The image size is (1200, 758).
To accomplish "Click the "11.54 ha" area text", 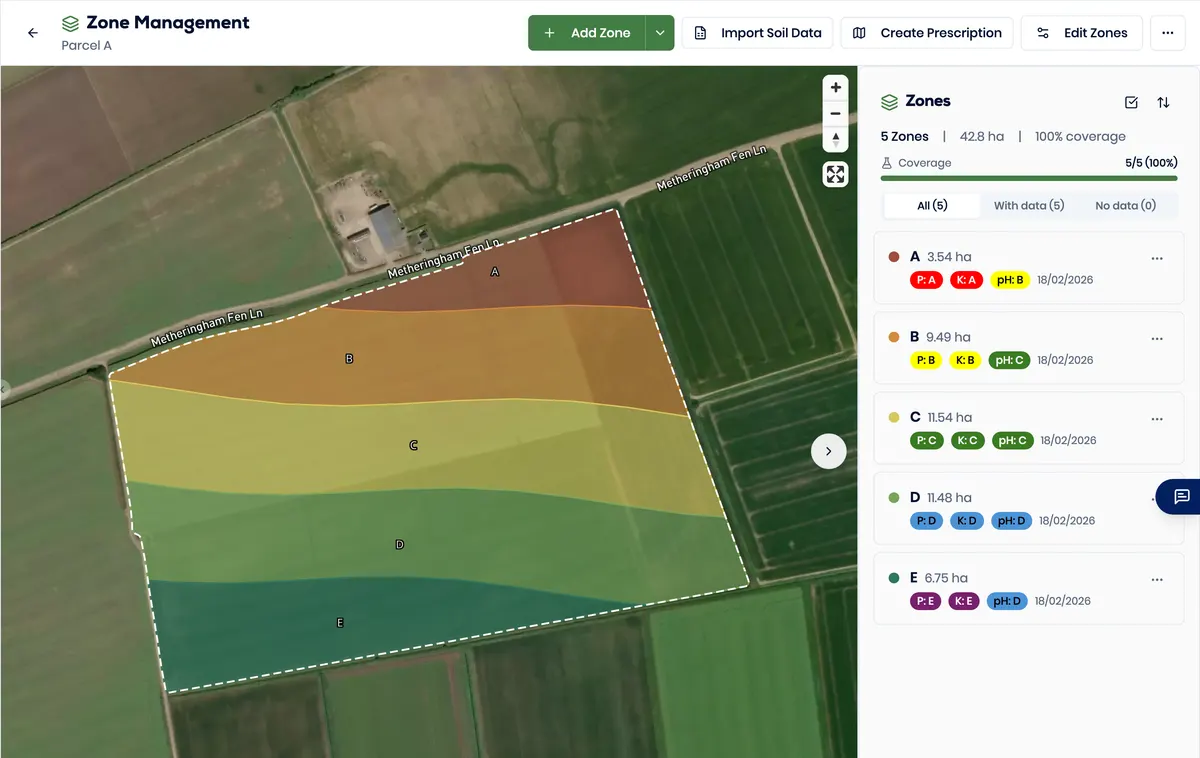I will [x=949, y=417].
